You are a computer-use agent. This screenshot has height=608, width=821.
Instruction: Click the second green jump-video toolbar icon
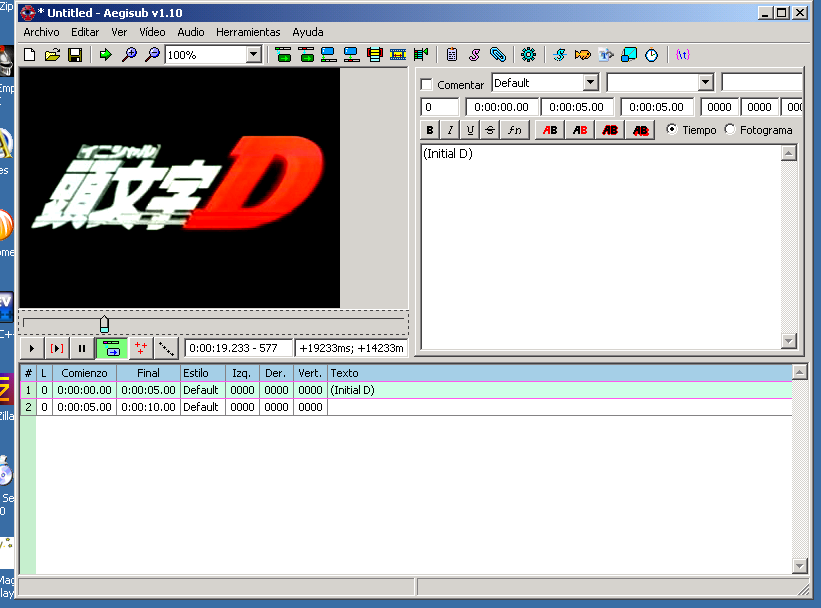click(x=306, y=54)
